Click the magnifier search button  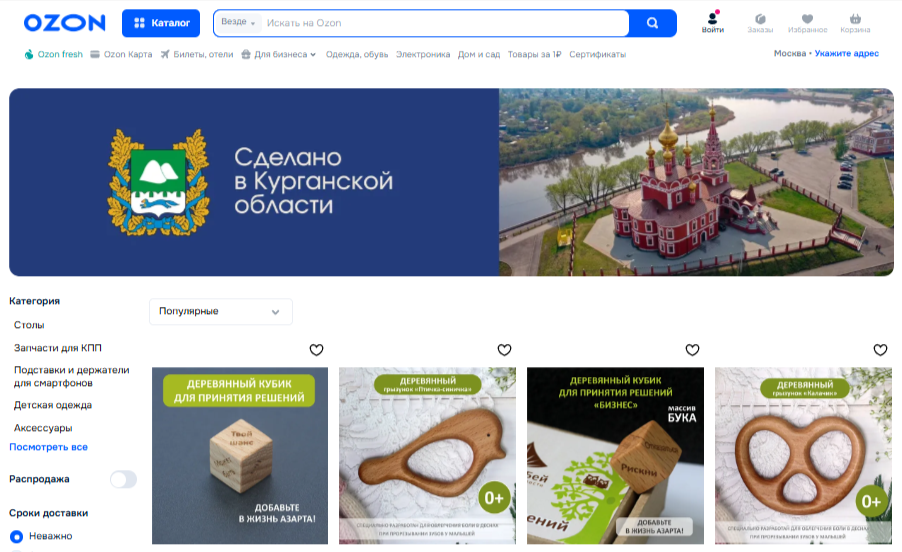(652, 23)
